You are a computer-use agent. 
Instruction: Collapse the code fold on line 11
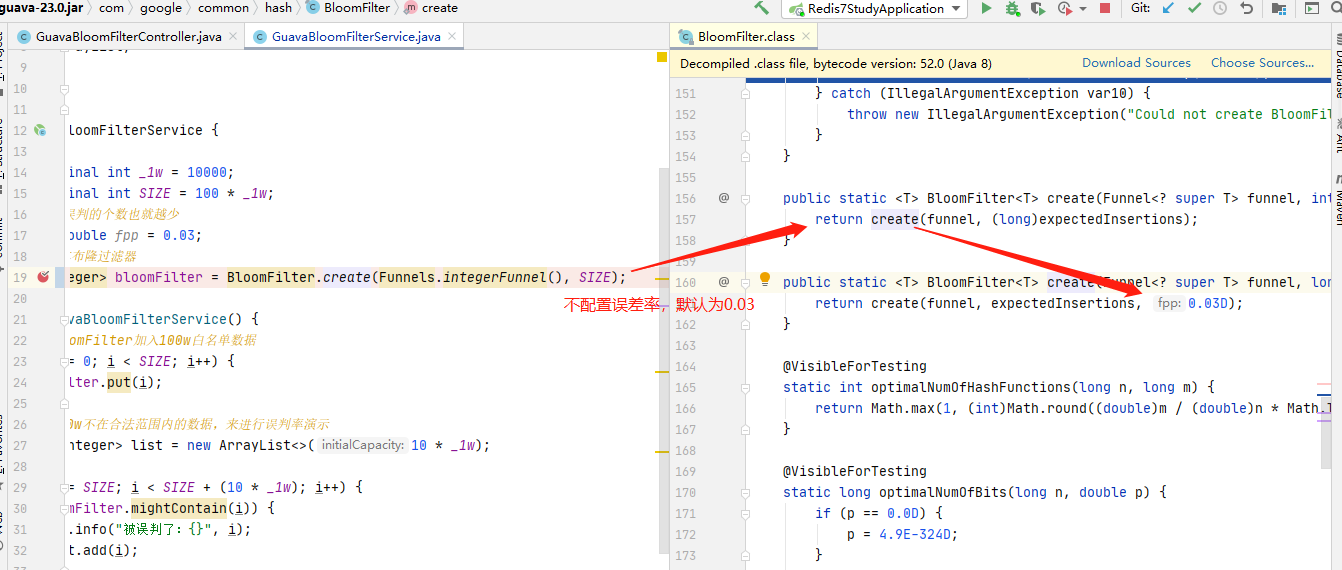click(64, 109)
